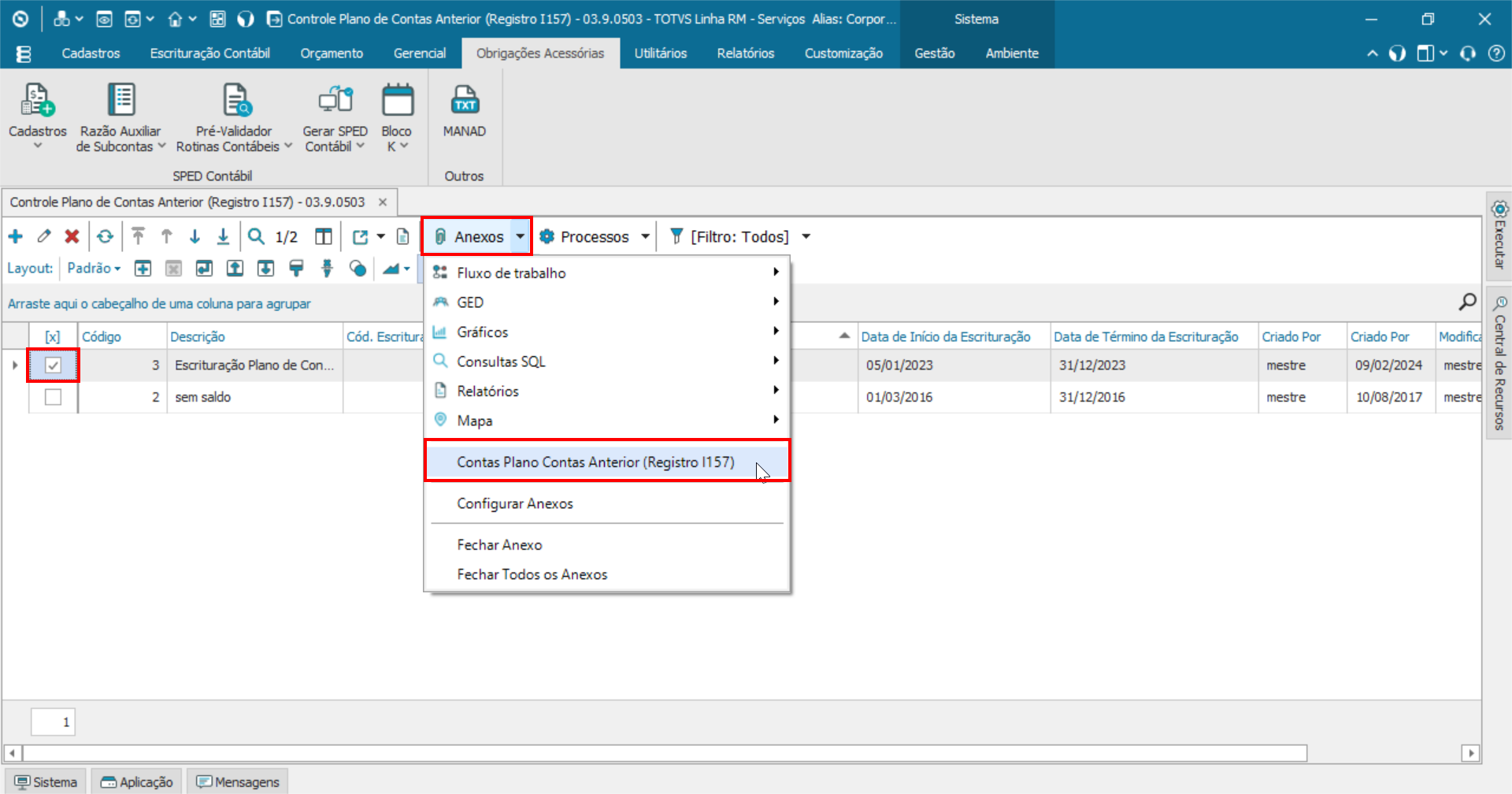Go to previous record arrow
The image size is (1512, 794).
(166, 236)
